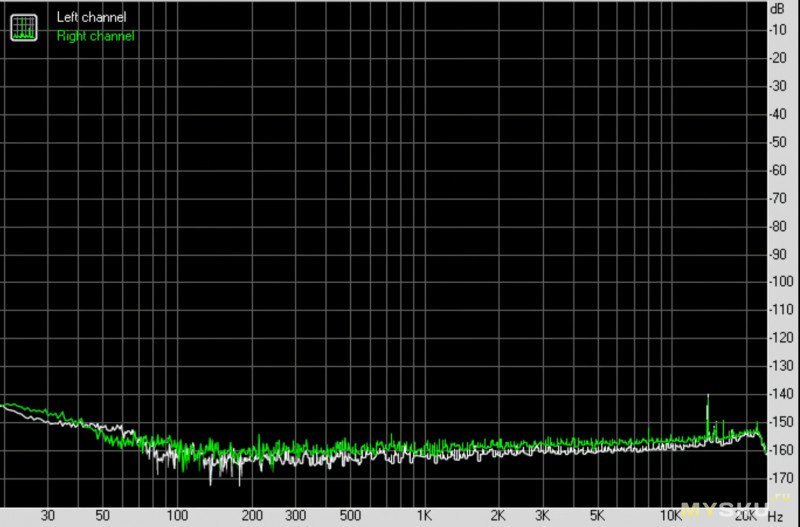800x527 pixels.
Task: Click the 10K frequency axis label
Action: click(669, 516)
